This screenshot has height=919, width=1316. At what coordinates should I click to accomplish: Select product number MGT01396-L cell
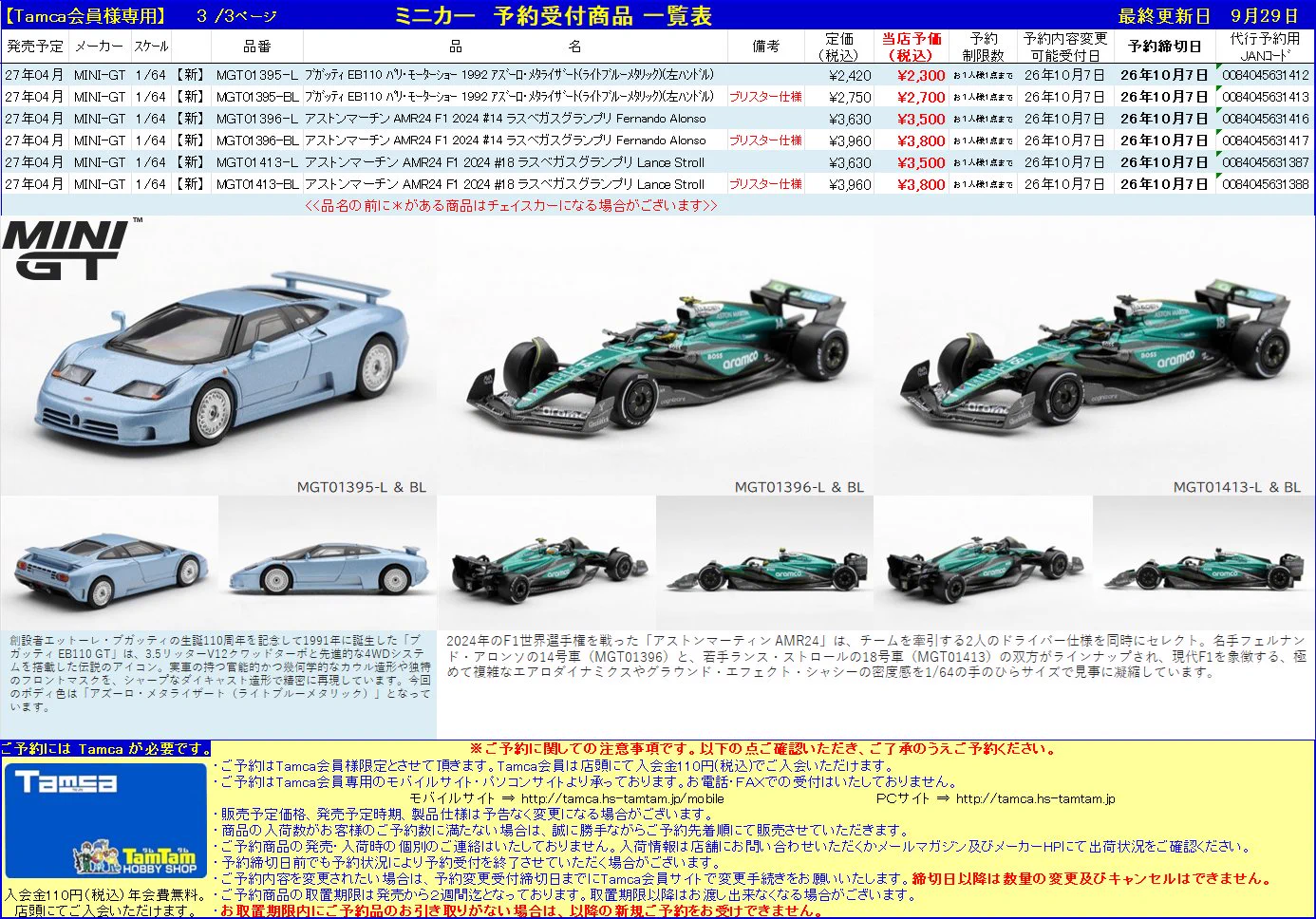[256, 119]
